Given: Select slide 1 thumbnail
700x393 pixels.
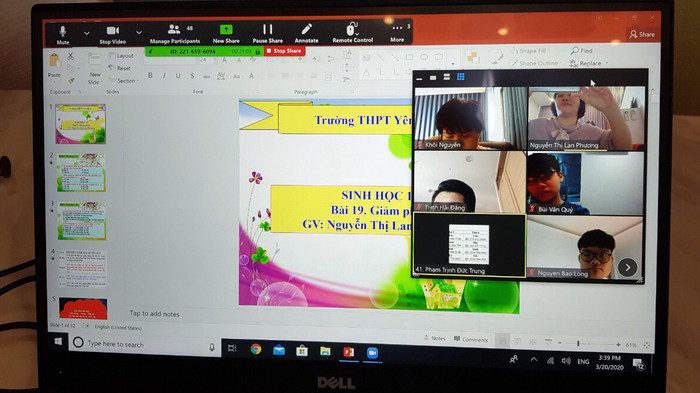Looking at the screenshot, I should pos(80,124).
